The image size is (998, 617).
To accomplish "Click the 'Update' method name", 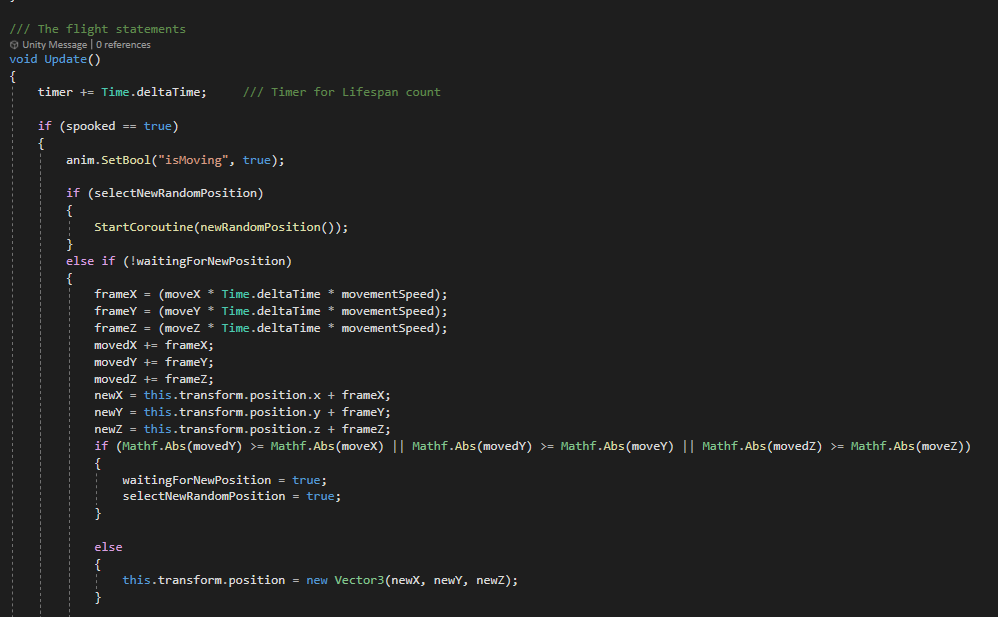I will coord(66,59).
